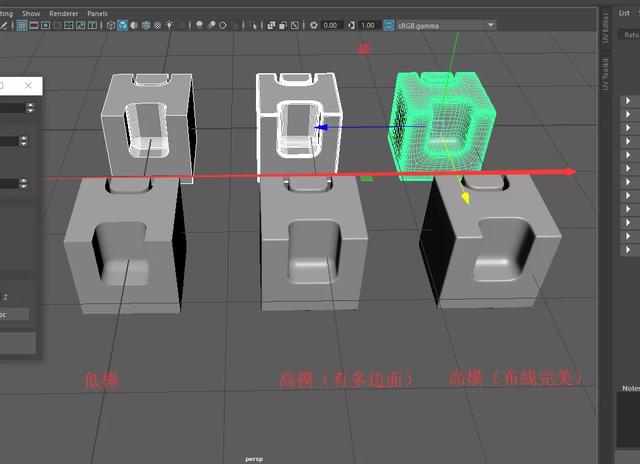This screenshot has width=640, height=464.
Task: Click the red X-axis manipulator arrow
Action: 570,172
